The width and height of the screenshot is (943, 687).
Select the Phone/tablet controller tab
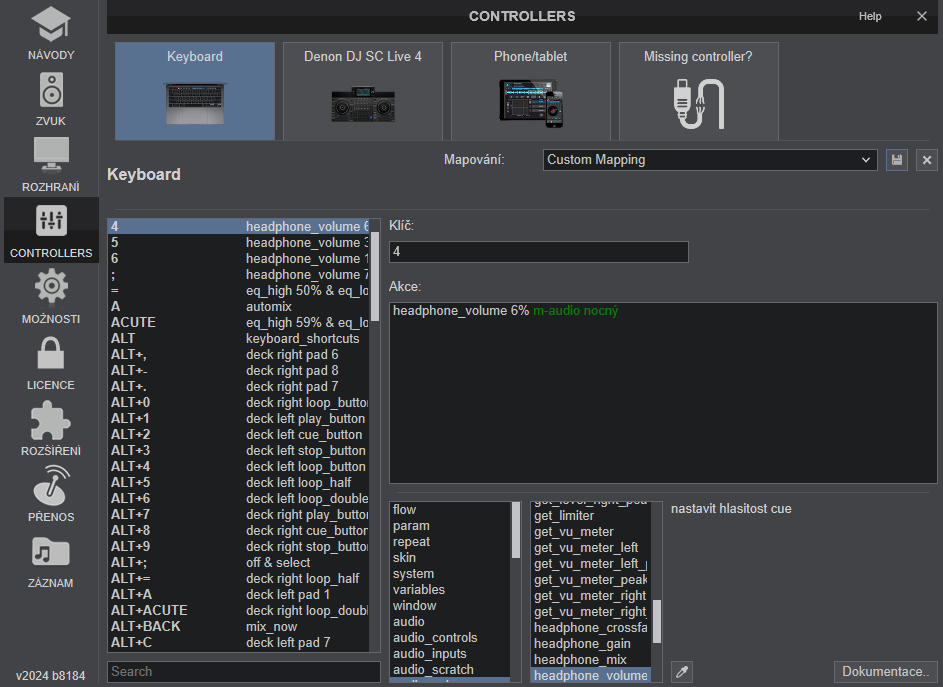531,91
